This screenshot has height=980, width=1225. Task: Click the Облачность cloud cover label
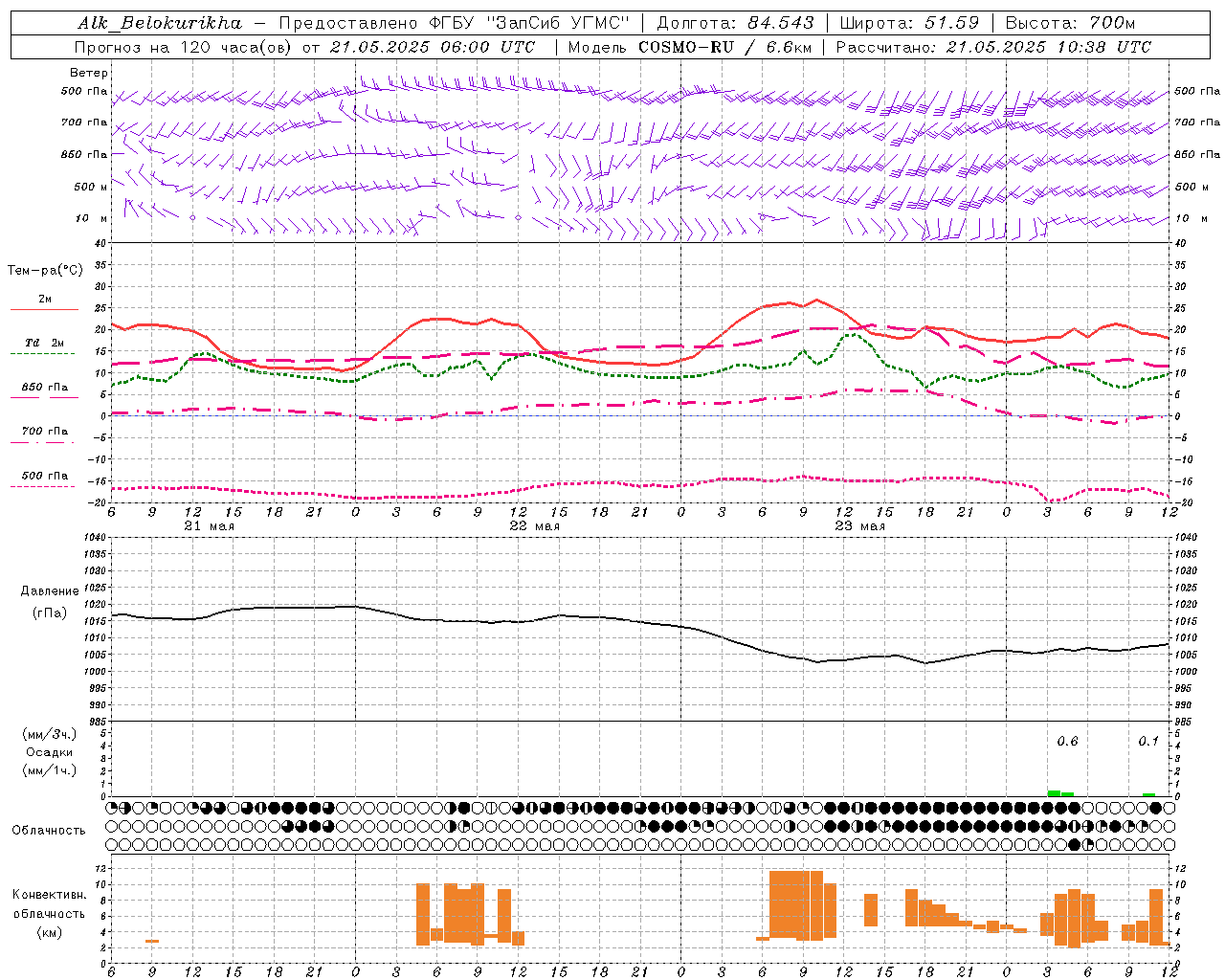click(x=49, y=831)
